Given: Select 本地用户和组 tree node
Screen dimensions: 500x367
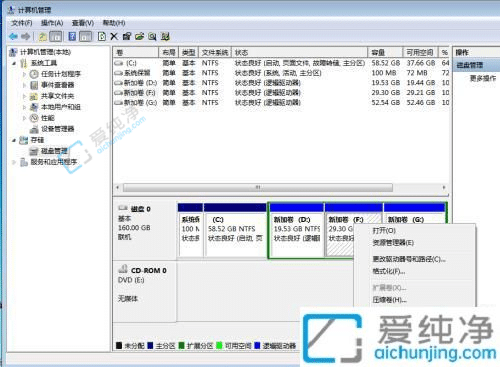Looking at the screenshot, I should point(61,107).
